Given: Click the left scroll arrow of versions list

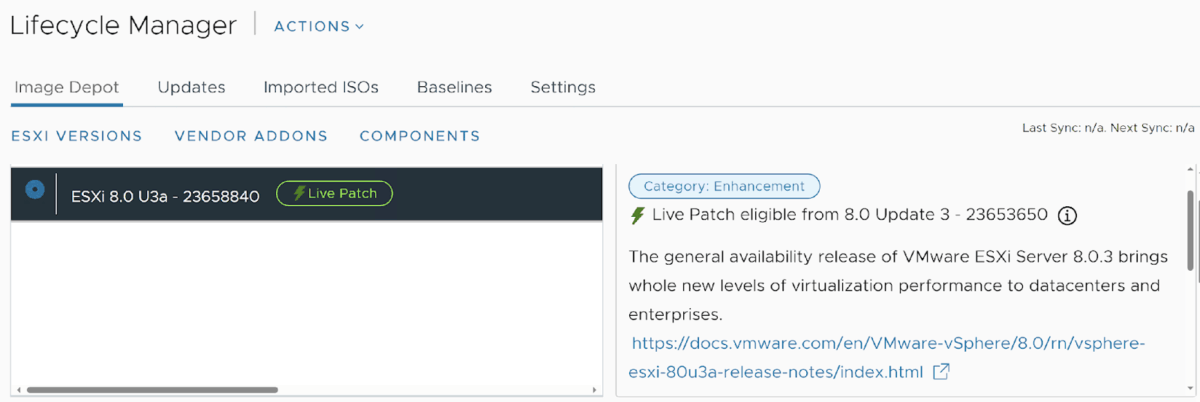Looking at the screenshot, I should click(x=17, y=390).
